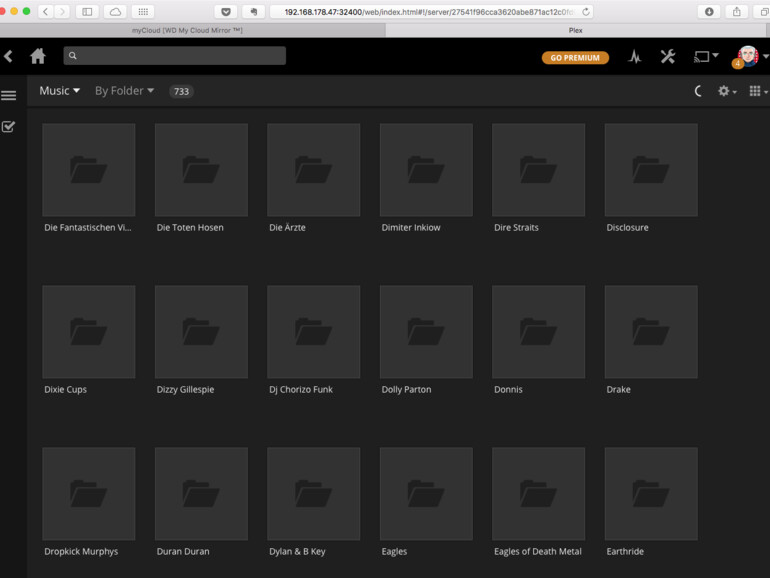Open the Safari iCloud tabs button

[115, 11]
